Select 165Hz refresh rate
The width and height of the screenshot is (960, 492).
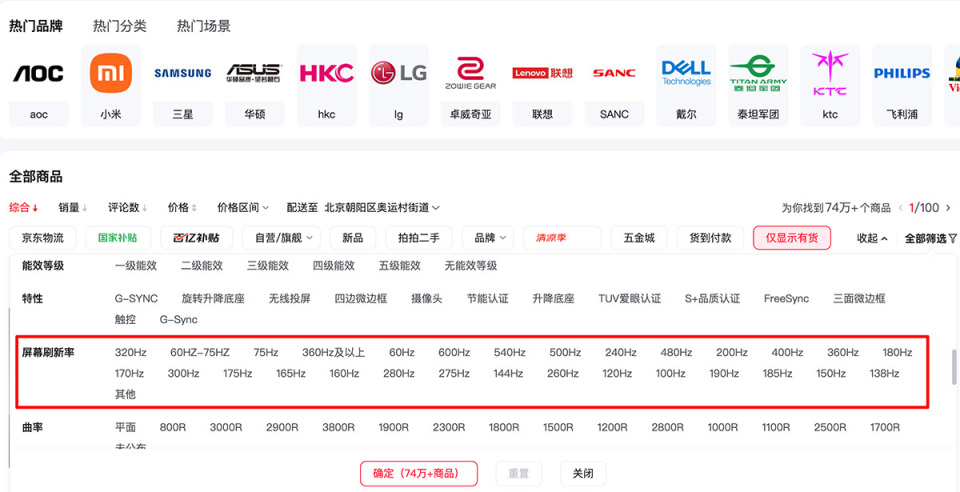click(x=291, y=373)
